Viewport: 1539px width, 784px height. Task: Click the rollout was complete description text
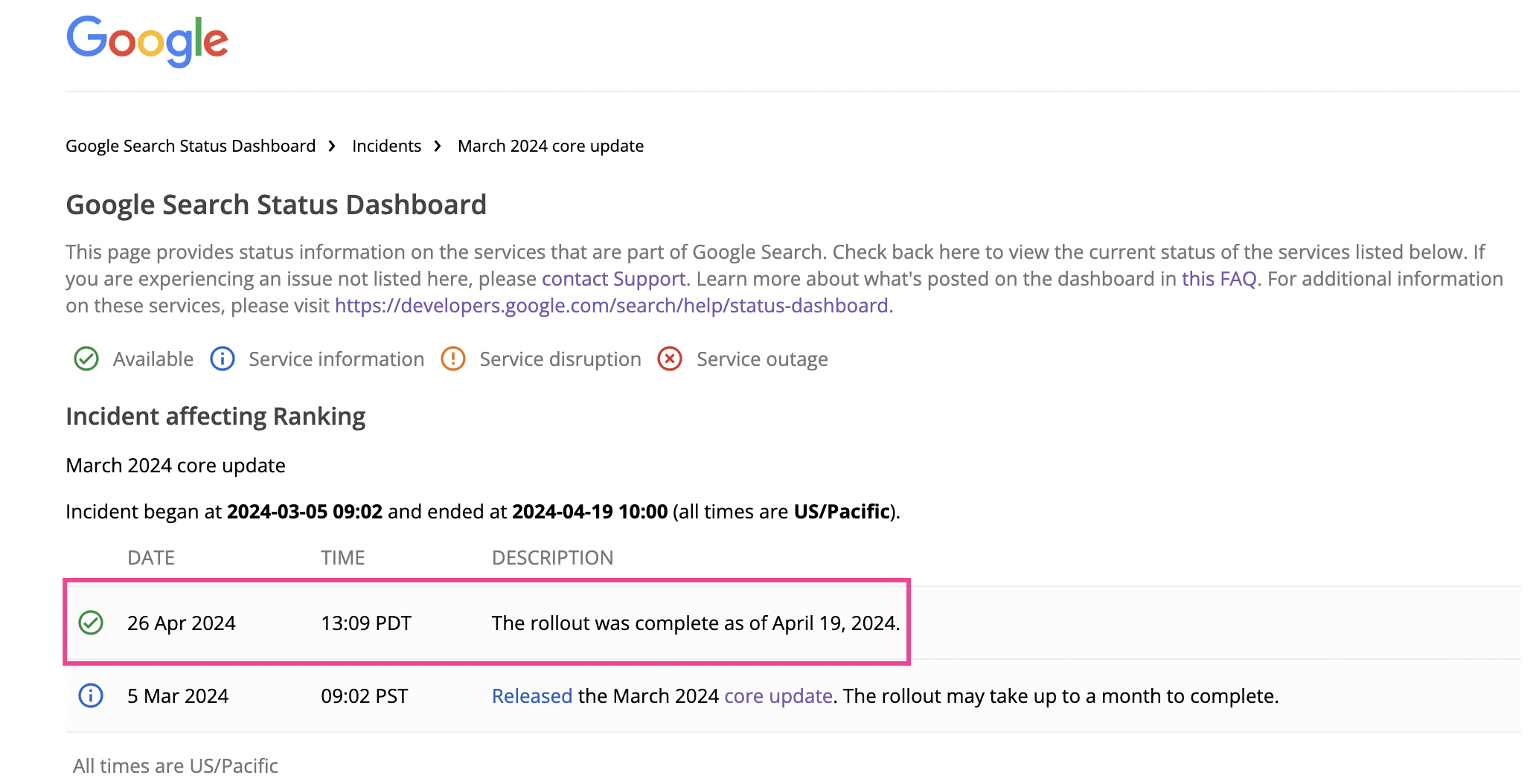tap(696, 623)
